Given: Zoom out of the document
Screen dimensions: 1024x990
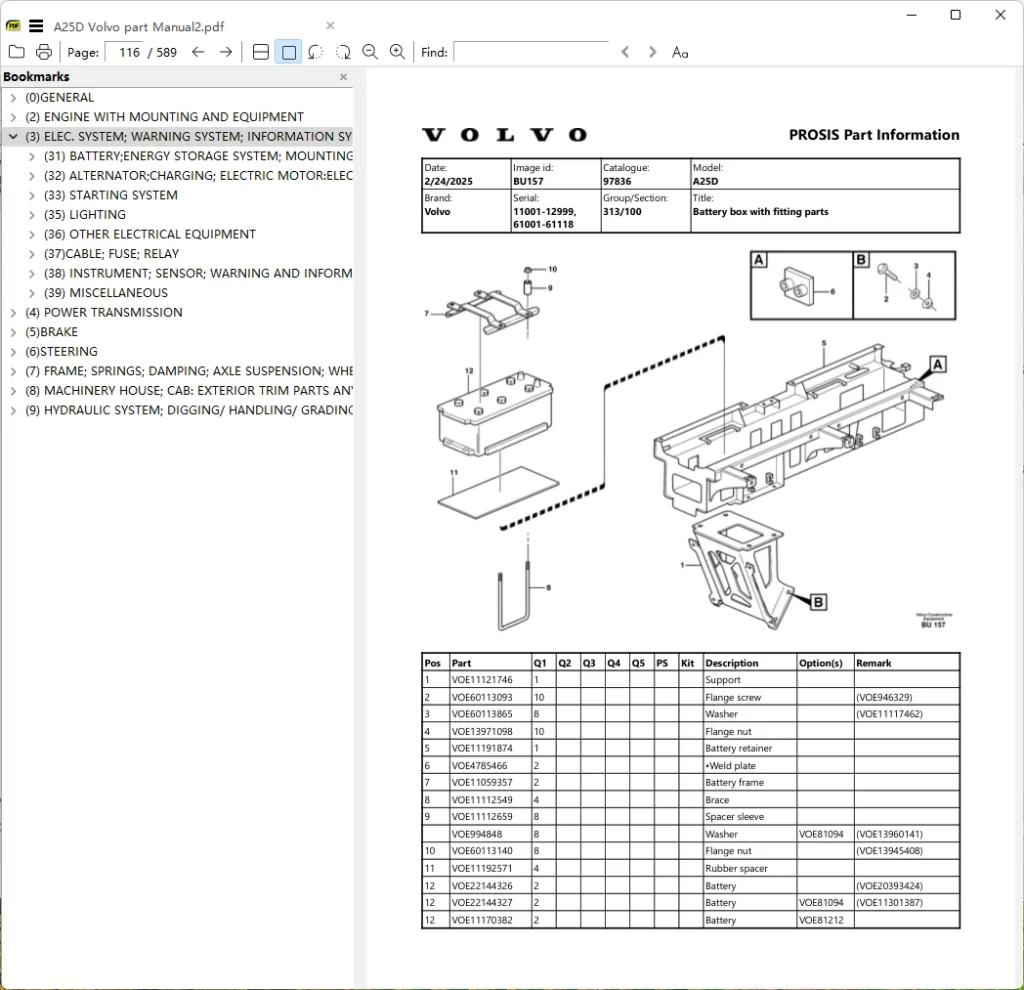Looking at the screenshot, I should (x=370, y=52).
